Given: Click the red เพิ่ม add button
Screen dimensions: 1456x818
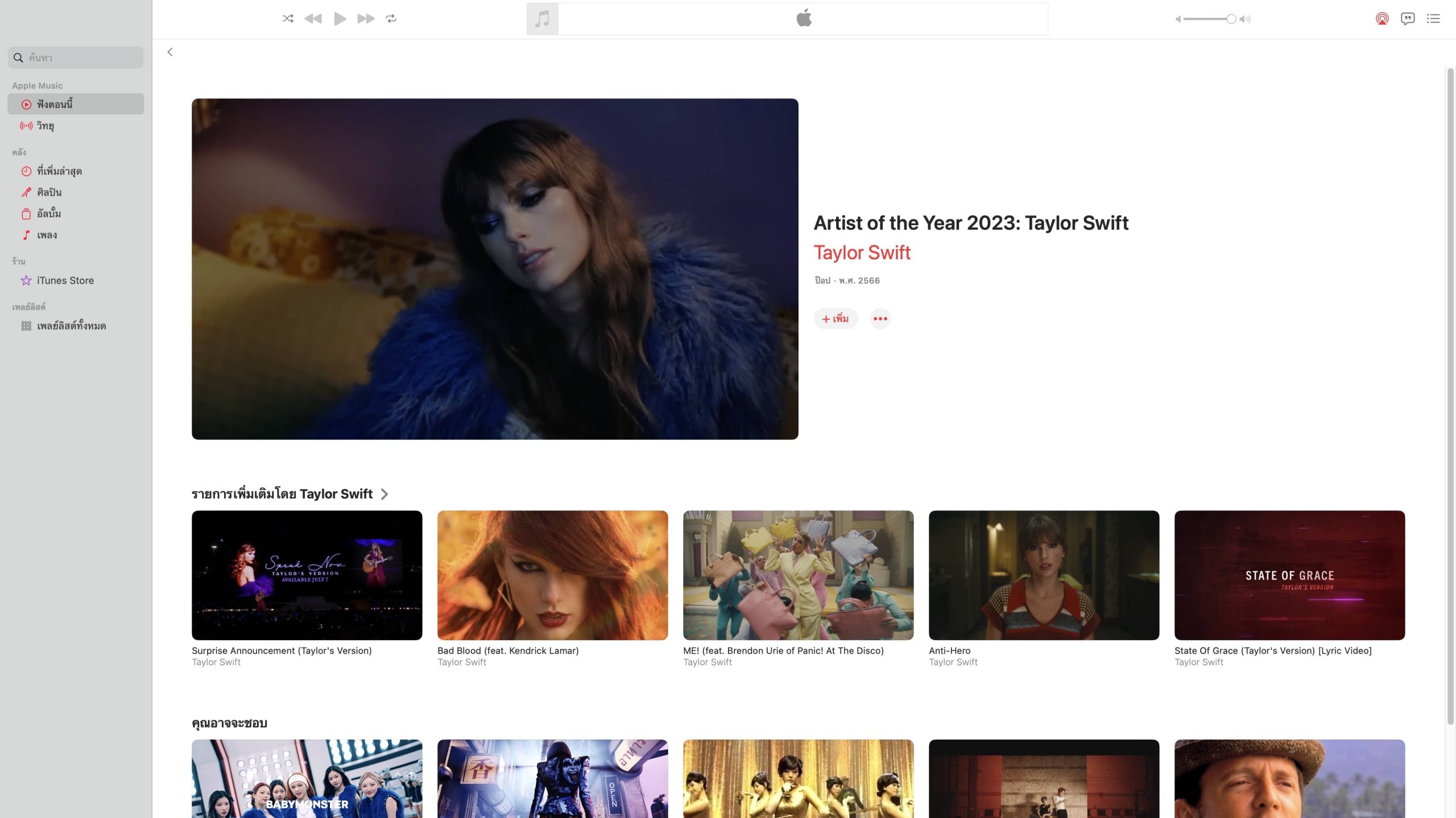Looking at the screenshot, I should 835,318.
